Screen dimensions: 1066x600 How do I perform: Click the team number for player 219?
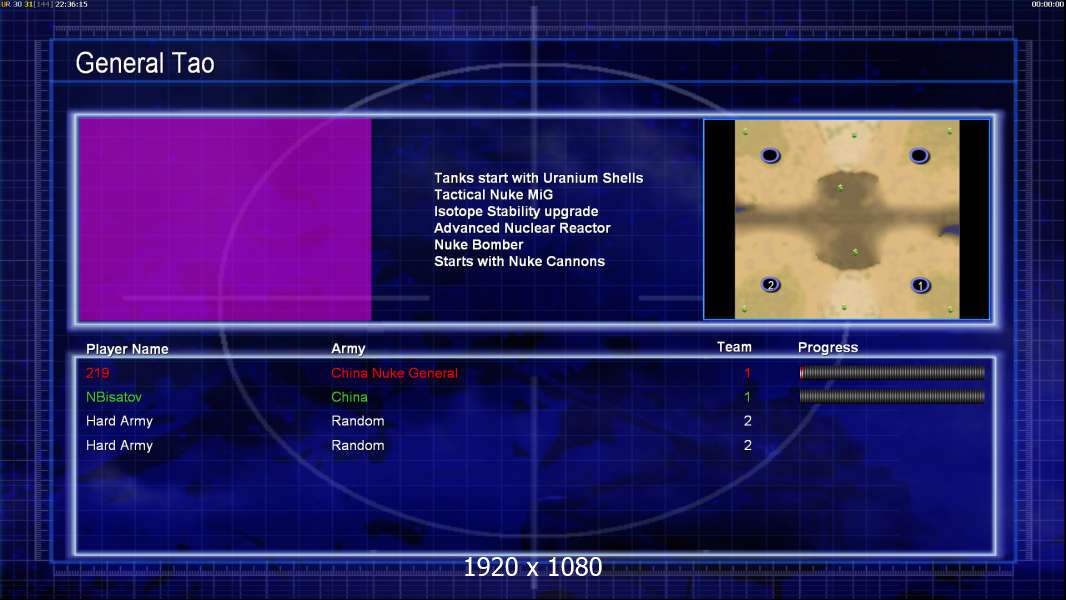click(x=747, y=373)
